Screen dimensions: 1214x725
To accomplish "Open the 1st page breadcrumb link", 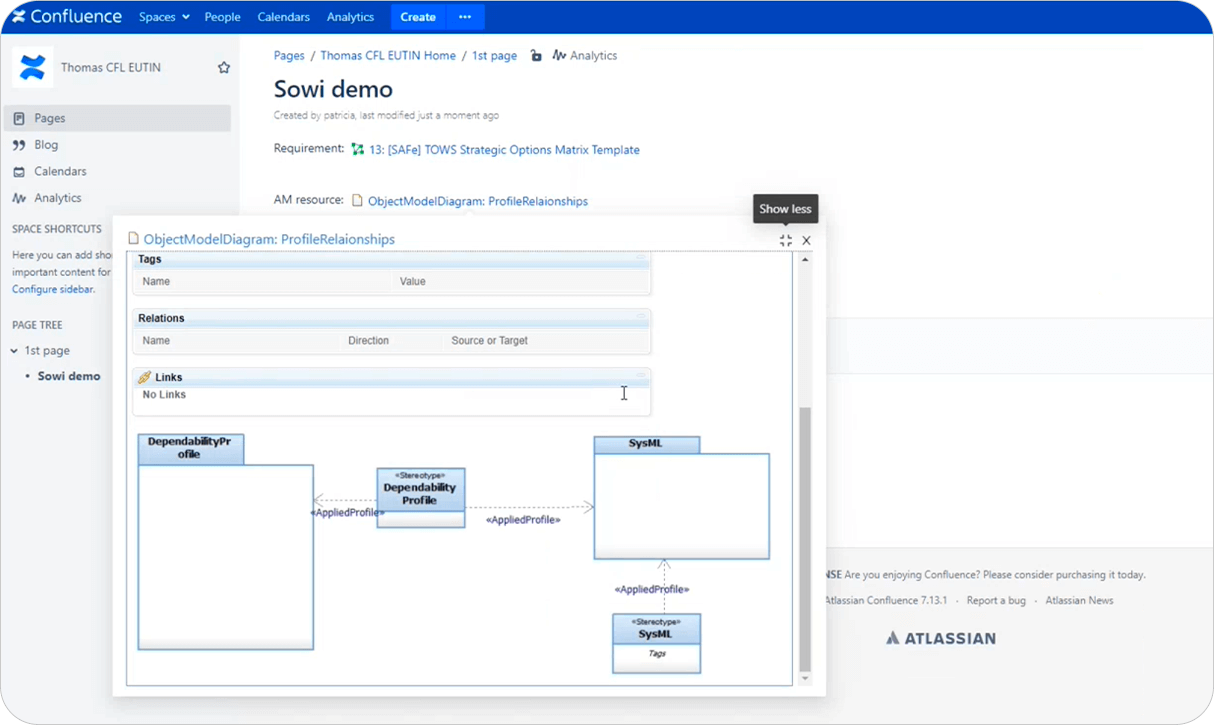I will [x=494, y=56].
